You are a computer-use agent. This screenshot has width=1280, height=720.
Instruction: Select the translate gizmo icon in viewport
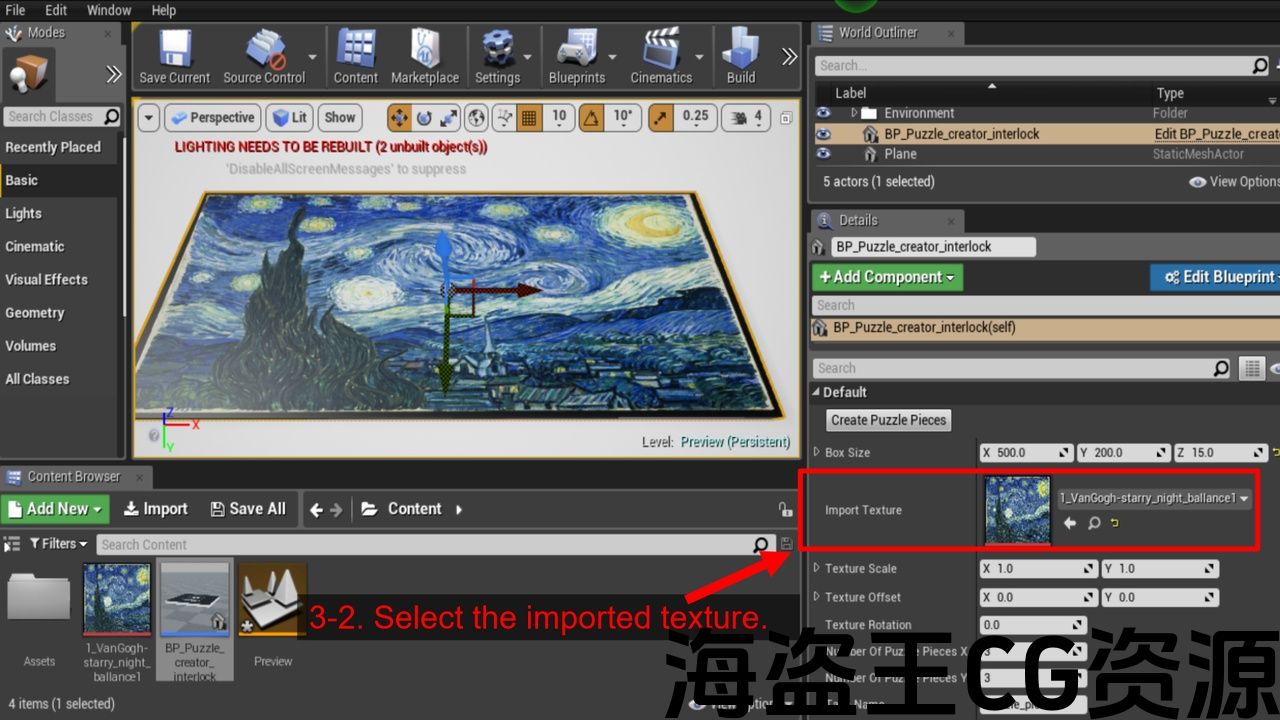pyautogui.click(x=399, y=117)
